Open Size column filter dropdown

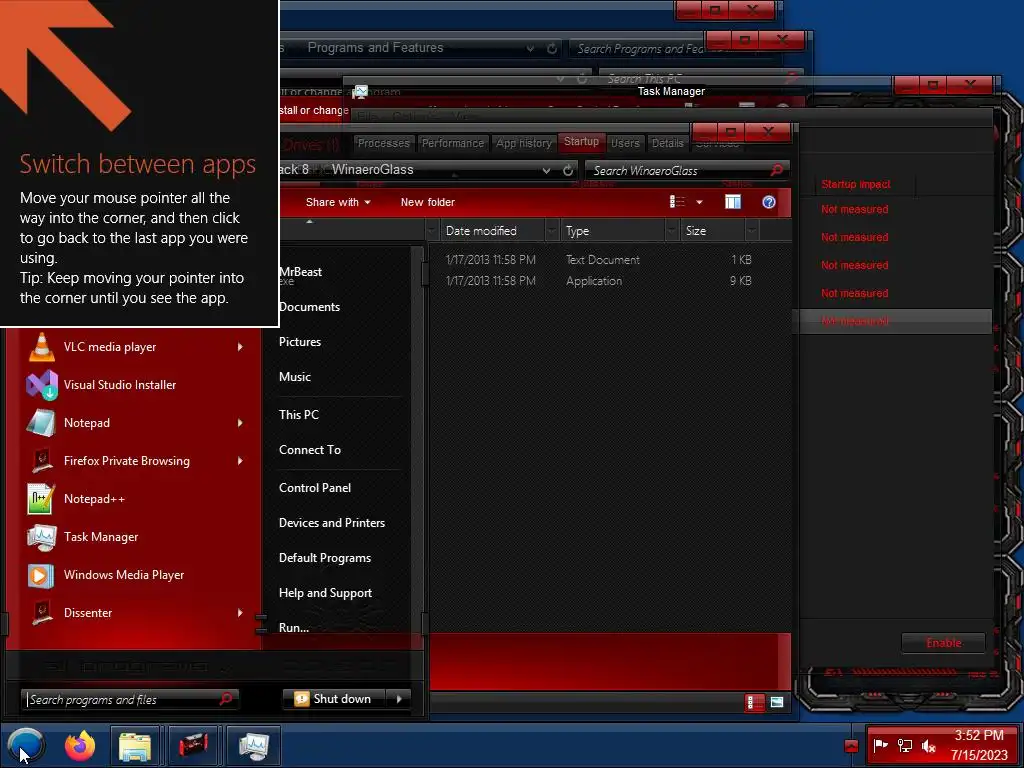[752, 231]
